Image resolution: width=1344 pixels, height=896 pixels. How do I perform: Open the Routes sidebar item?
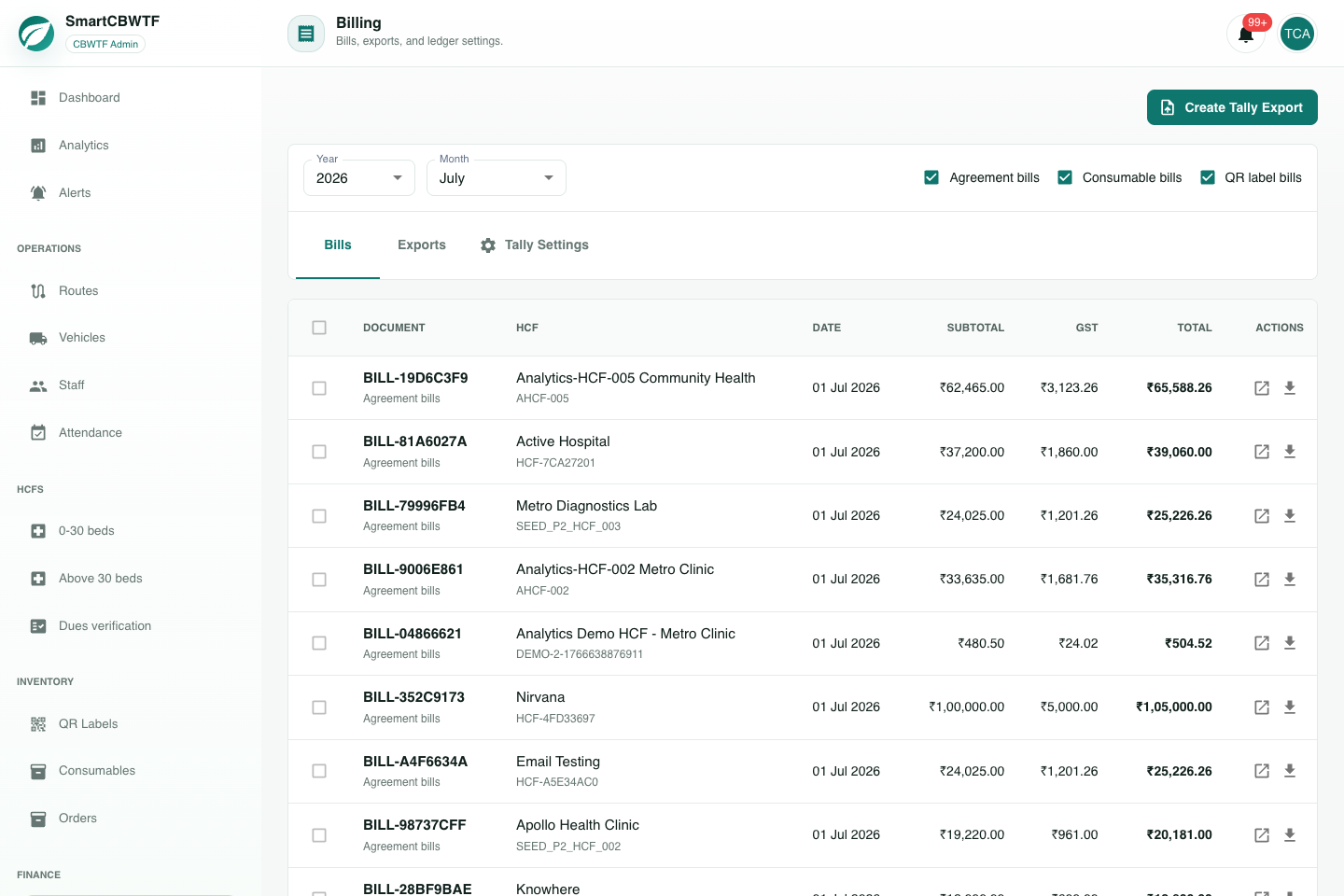(x=131, y=291)
